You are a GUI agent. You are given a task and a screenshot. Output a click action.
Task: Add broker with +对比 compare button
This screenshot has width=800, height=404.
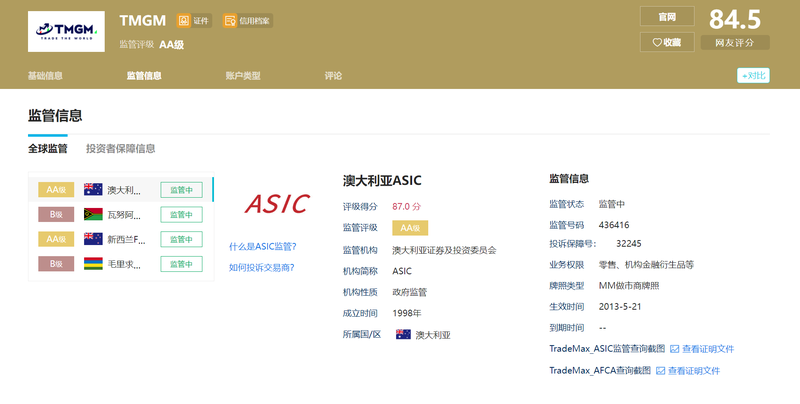point(753,75)
